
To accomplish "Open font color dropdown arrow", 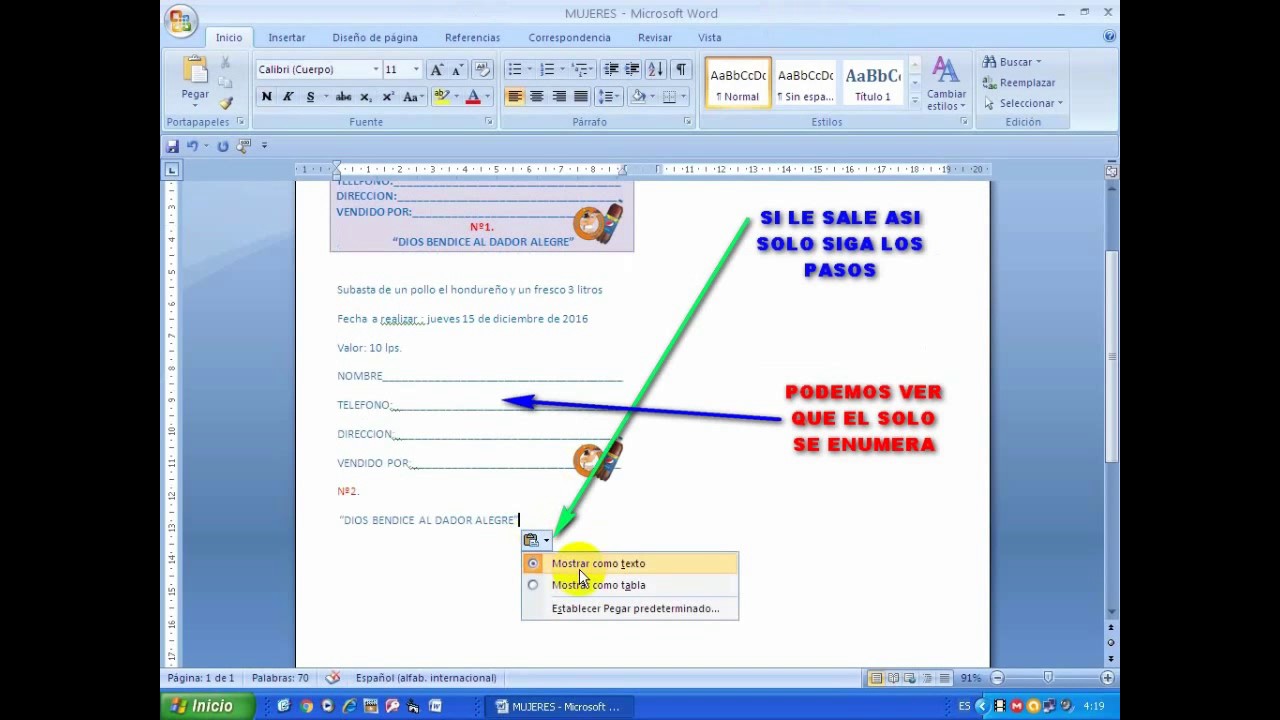I will tap(487, 97).
